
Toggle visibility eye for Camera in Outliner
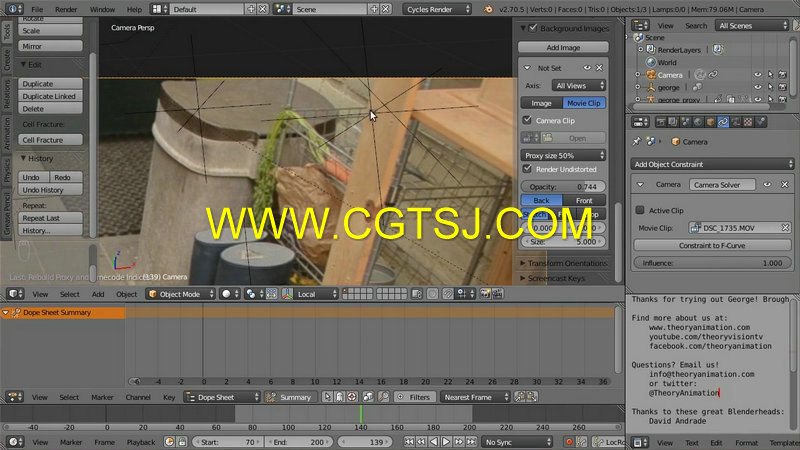tap(758, 74)
